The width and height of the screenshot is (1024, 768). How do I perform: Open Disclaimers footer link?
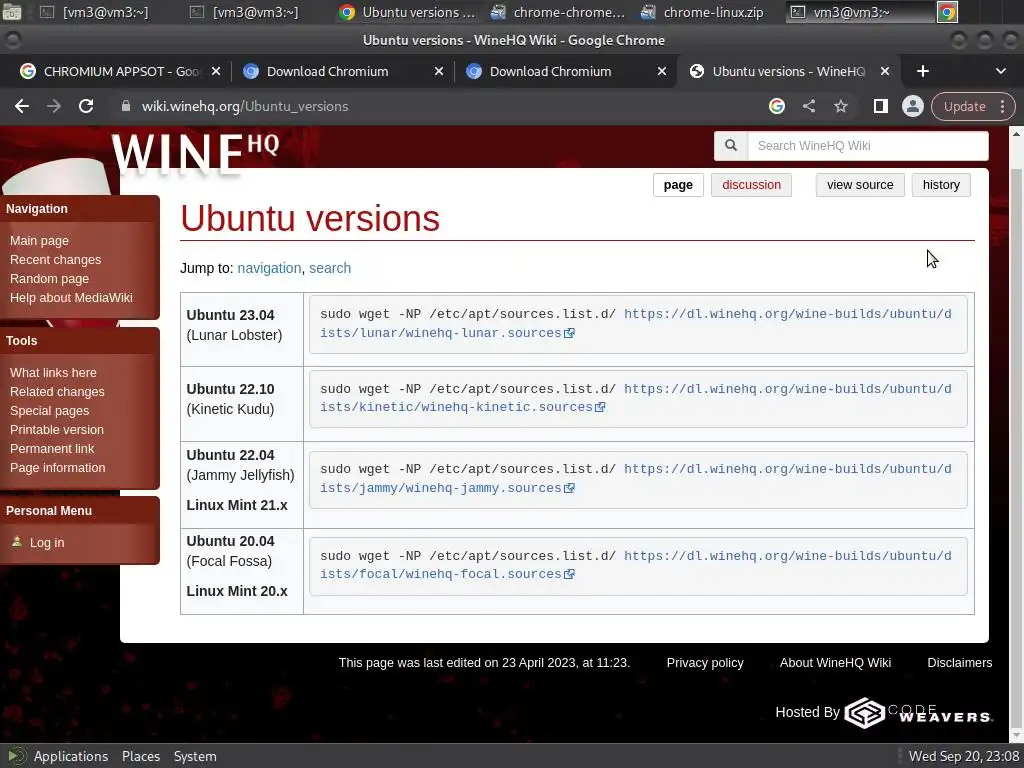[959, 663]
